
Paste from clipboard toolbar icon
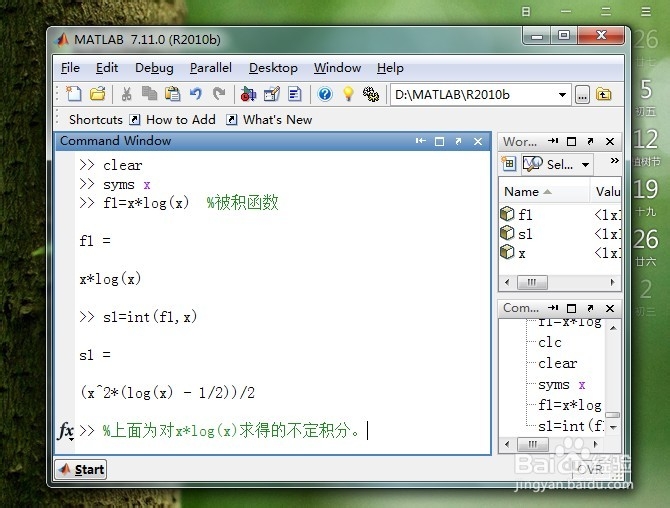pyautogui.click(x=173, y=94)
